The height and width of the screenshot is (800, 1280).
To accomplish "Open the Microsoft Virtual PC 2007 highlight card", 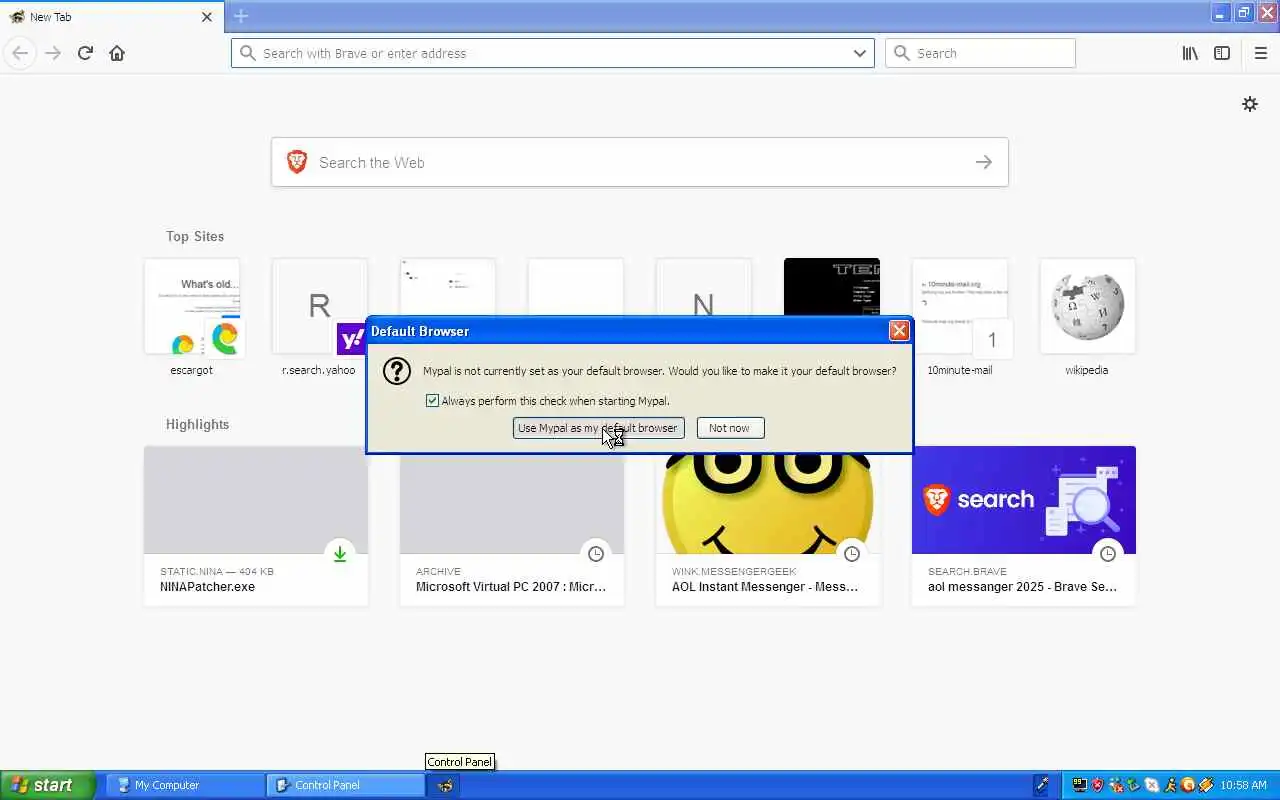I will tap(512, 530).
